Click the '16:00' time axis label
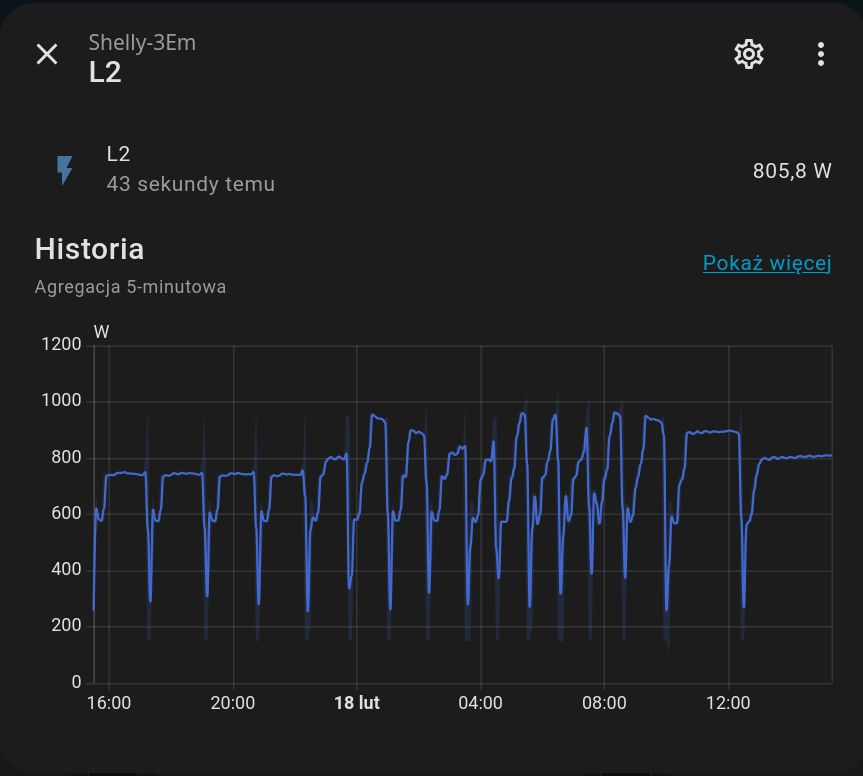This screenshot has width=863, height=776. pyautogui.click(x=109, y=703)
